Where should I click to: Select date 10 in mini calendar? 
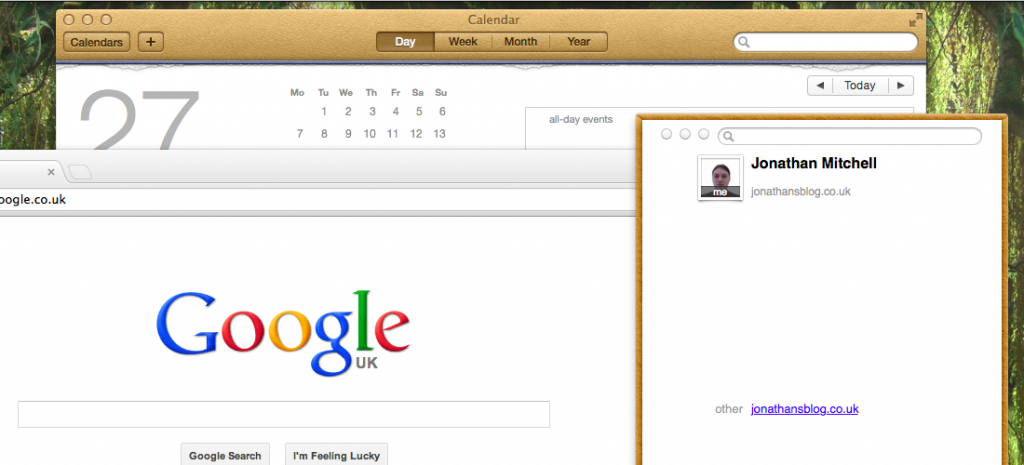(370, 134)
